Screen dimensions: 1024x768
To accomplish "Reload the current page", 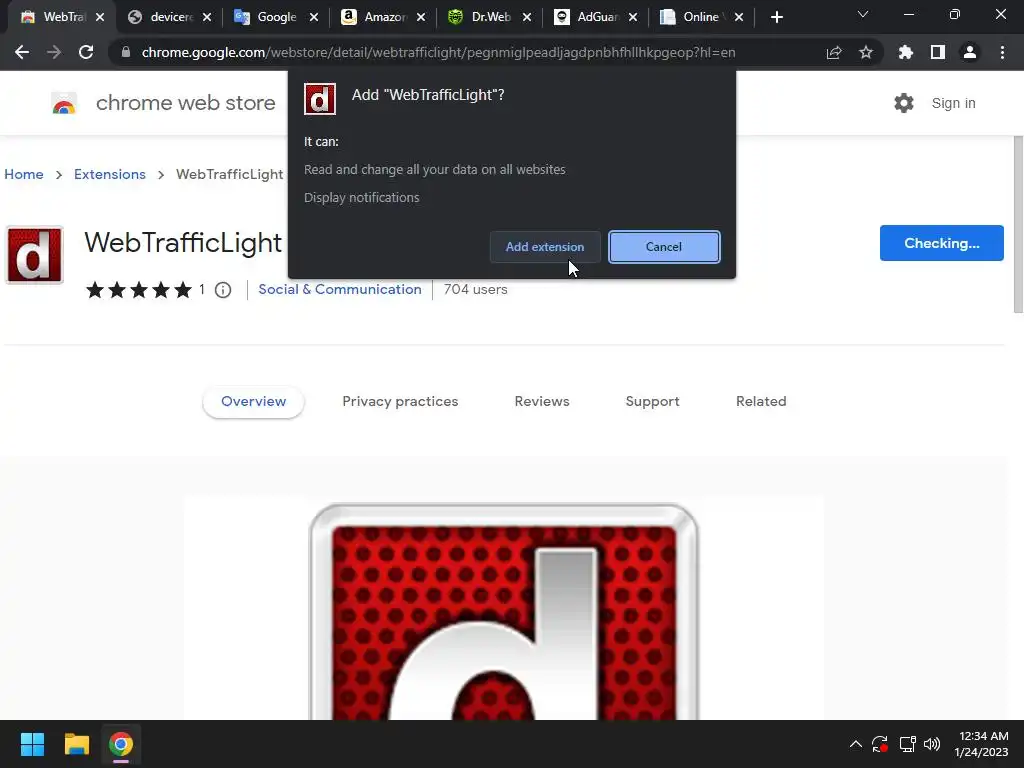I will click(x=86, y=52).
